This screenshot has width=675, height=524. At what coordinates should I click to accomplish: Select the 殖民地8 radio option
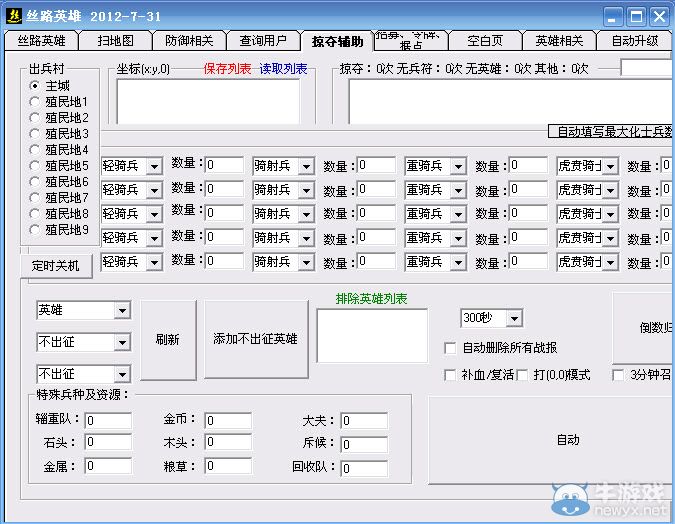(34, 214)
